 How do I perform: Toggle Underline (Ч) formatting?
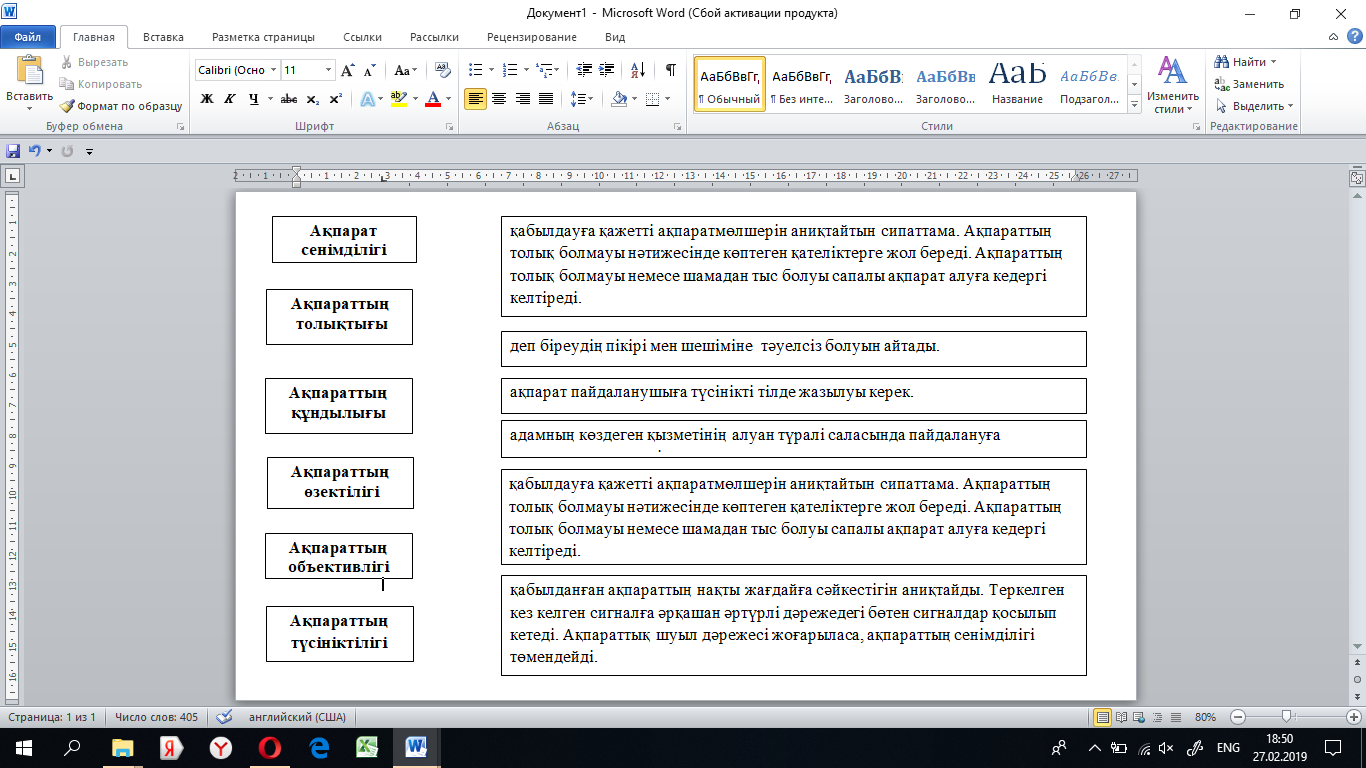[253, 99]
